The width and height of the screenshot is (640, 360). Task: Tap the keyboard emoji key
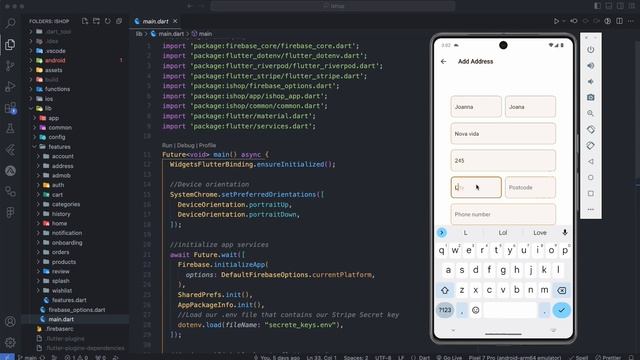[x=476, y=310]
